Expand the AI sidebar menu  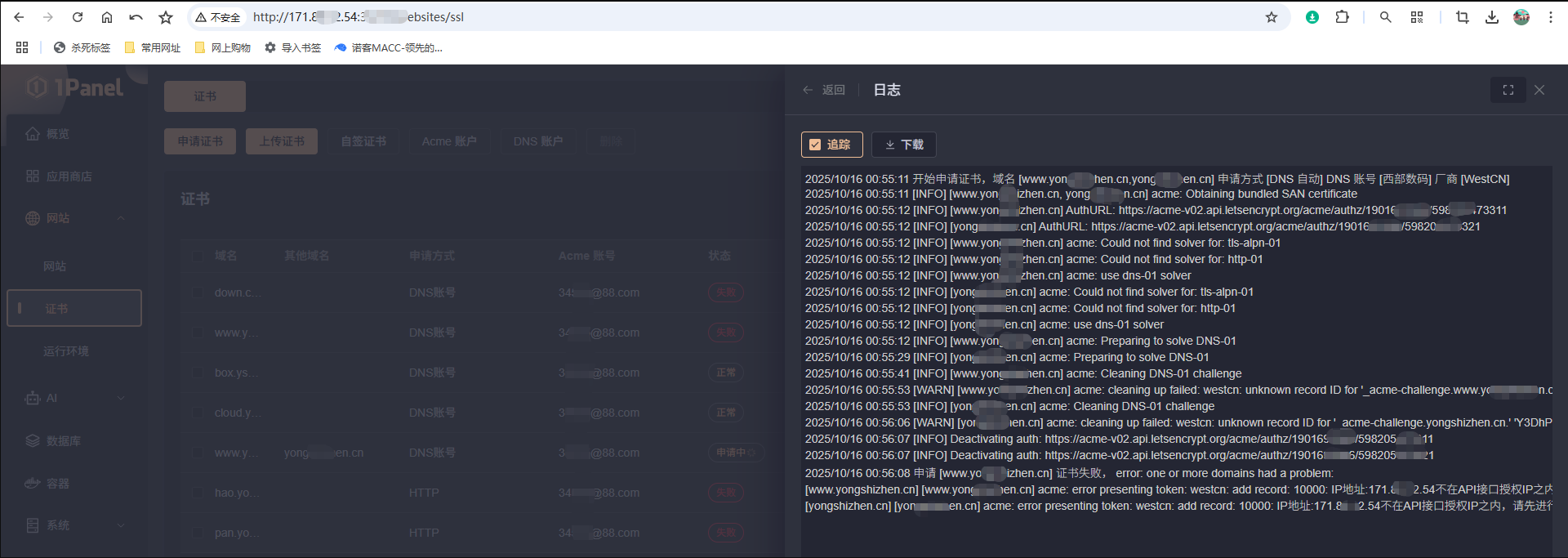click(x=121, y=398)
